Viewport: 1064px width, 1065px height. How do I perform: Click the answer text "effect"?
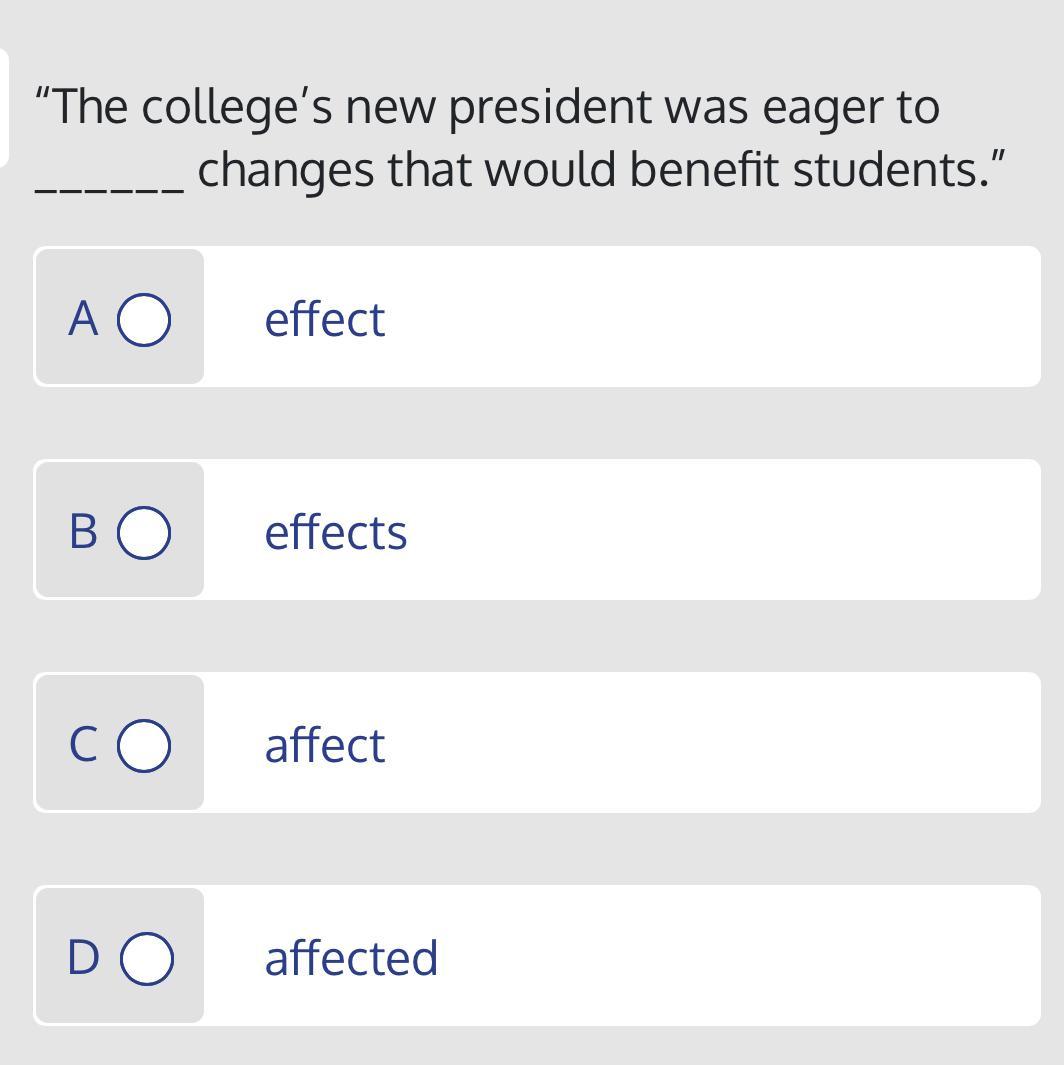coord(324,319)
